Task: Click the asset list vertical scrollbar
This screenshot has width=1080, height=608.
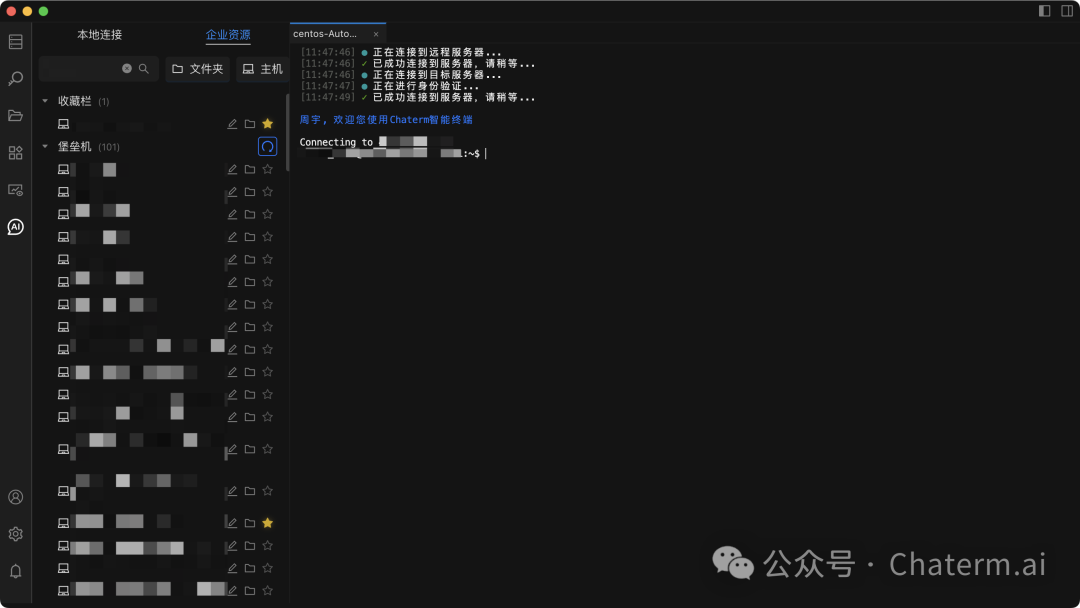Action: click(x=287, y=132)
